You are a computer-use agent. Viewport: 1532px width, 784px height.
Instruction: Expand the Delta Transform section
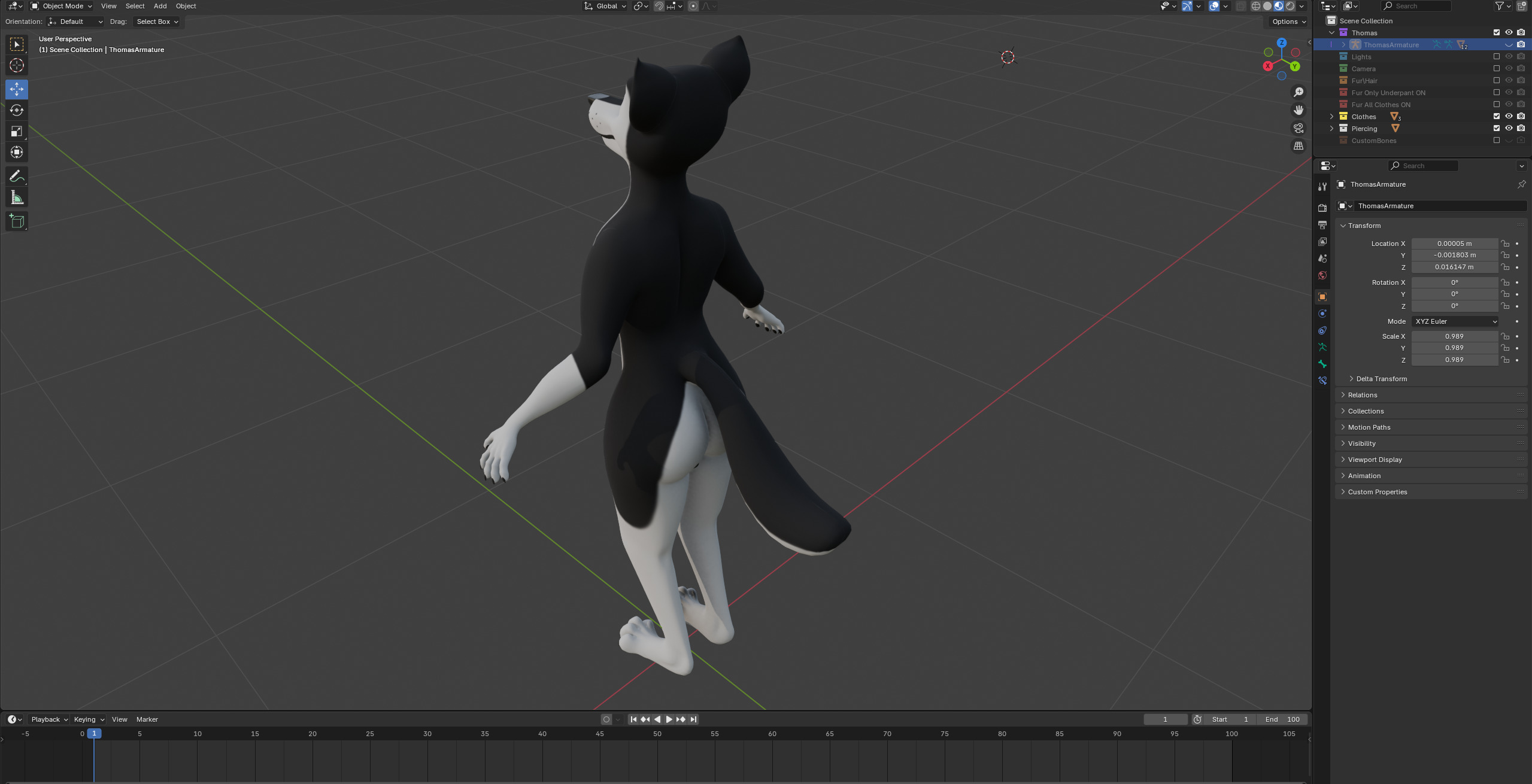point(1381,379)
